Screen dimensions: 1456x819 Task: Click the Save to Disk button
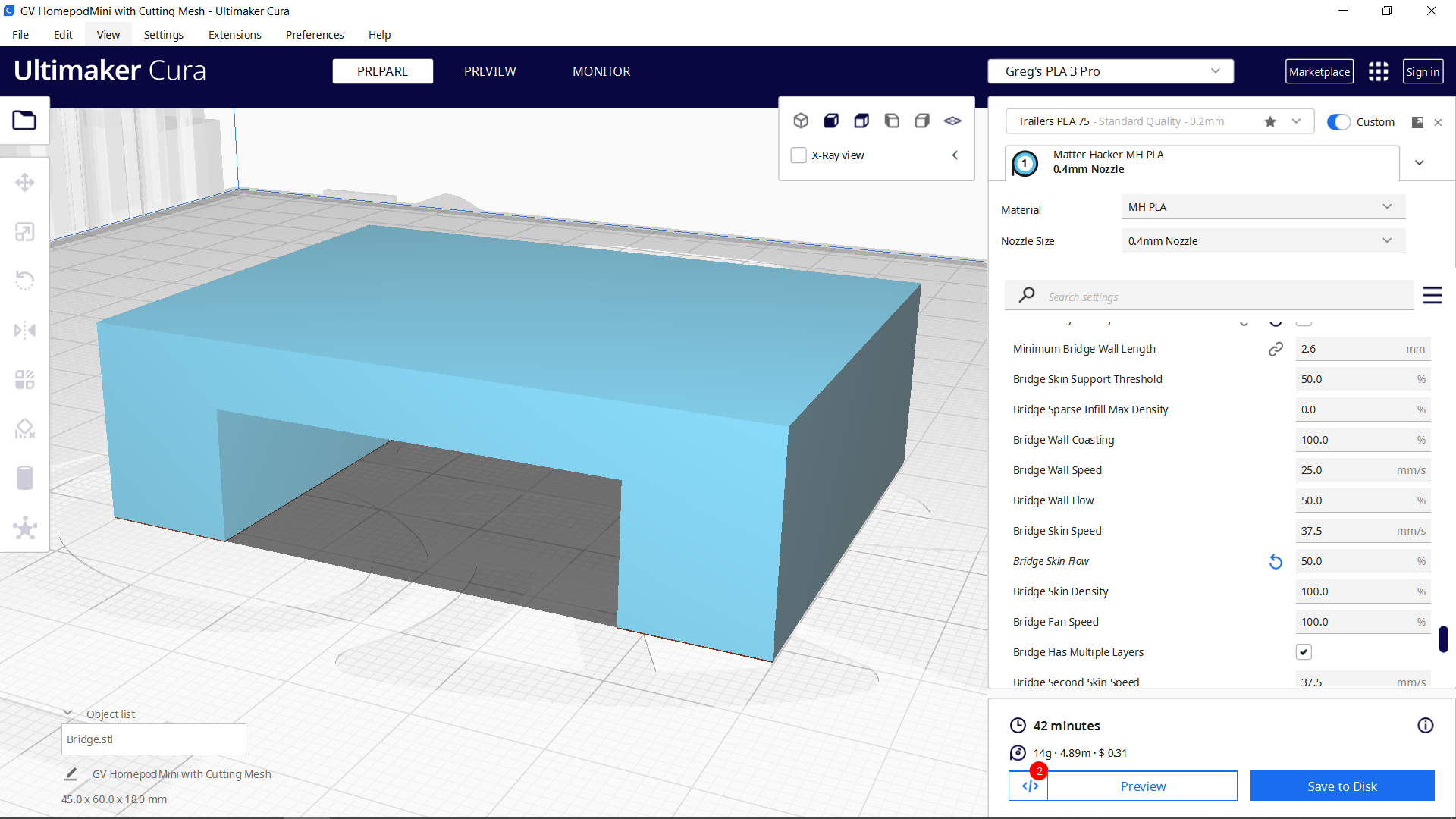pos(1341,786)
